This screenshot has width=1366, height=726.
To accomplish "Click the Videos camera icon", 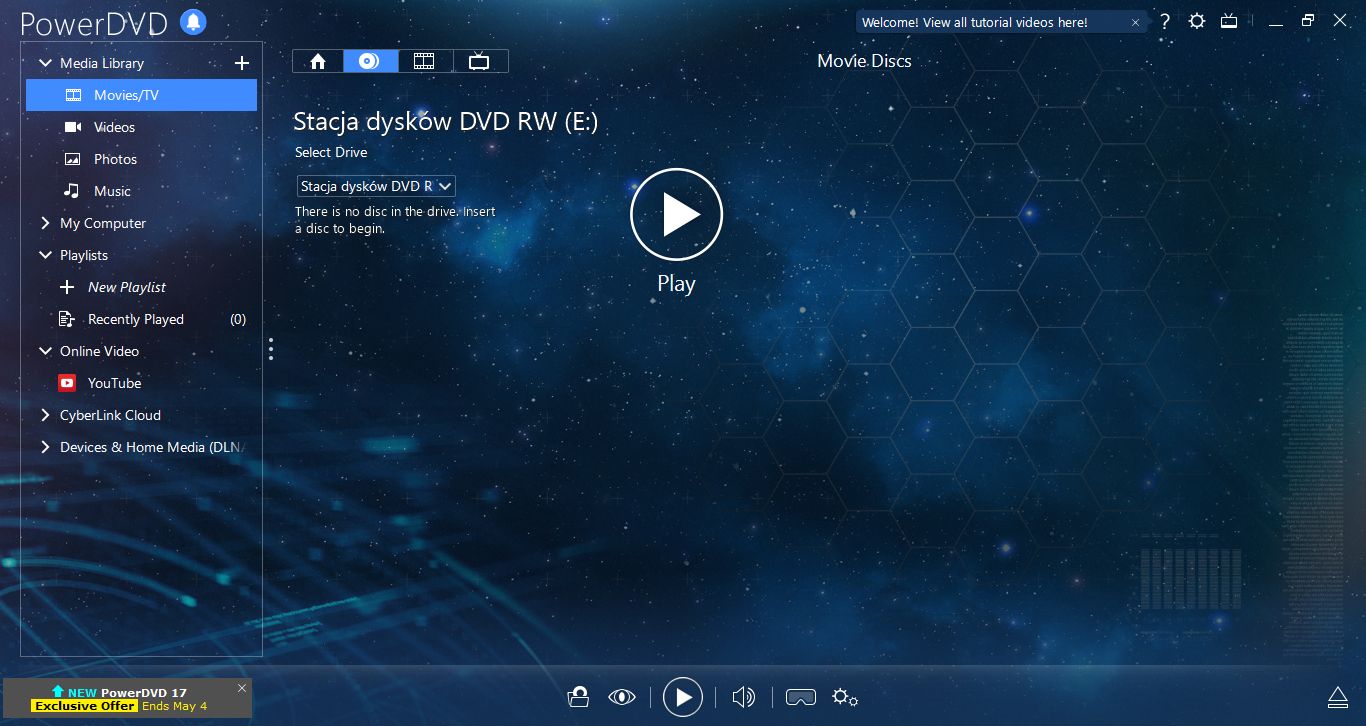I will pyautogui.click(x=73, y=127).
